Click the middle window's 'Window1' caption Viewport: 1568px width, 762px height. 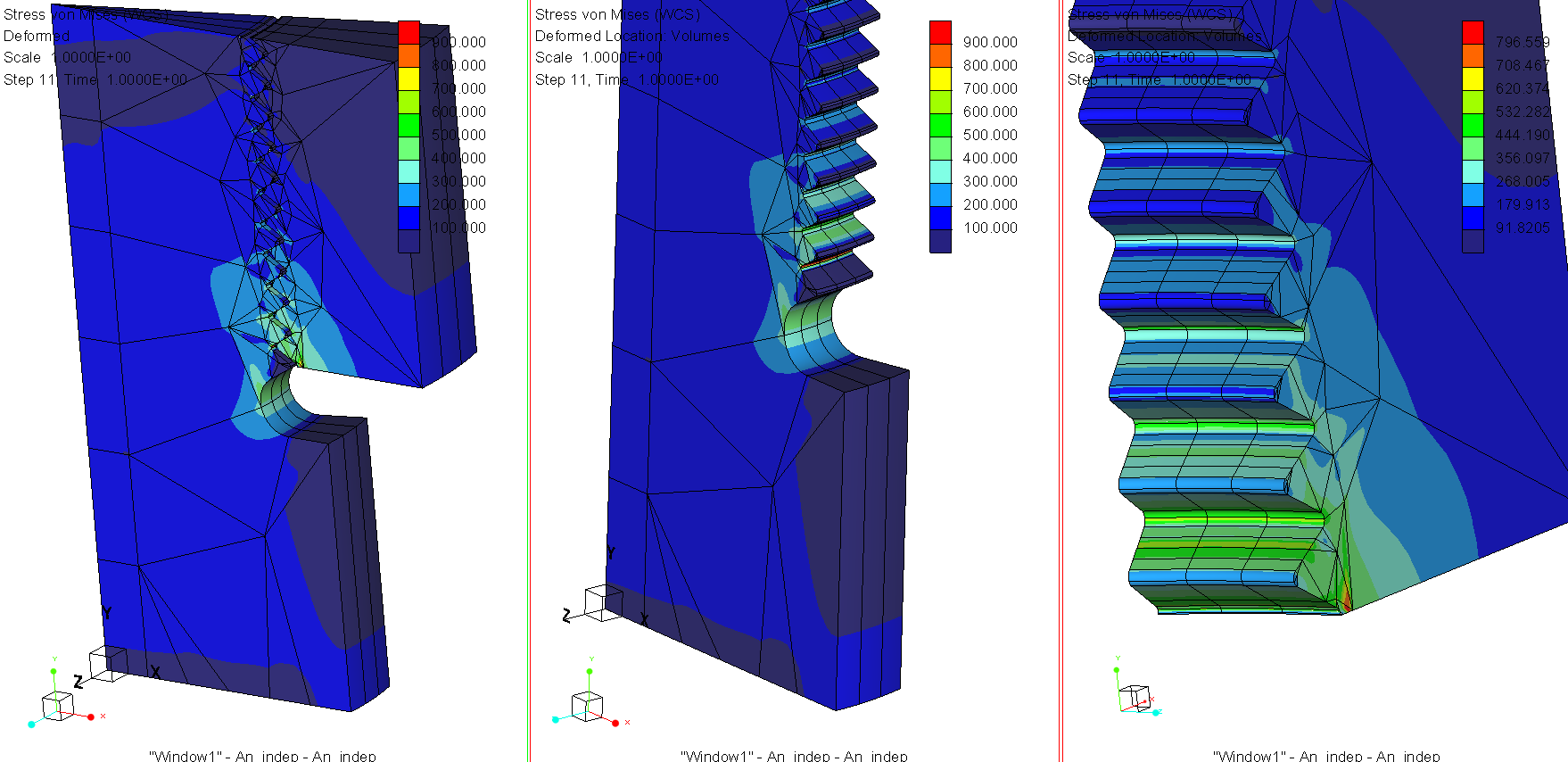coord(794,756)
